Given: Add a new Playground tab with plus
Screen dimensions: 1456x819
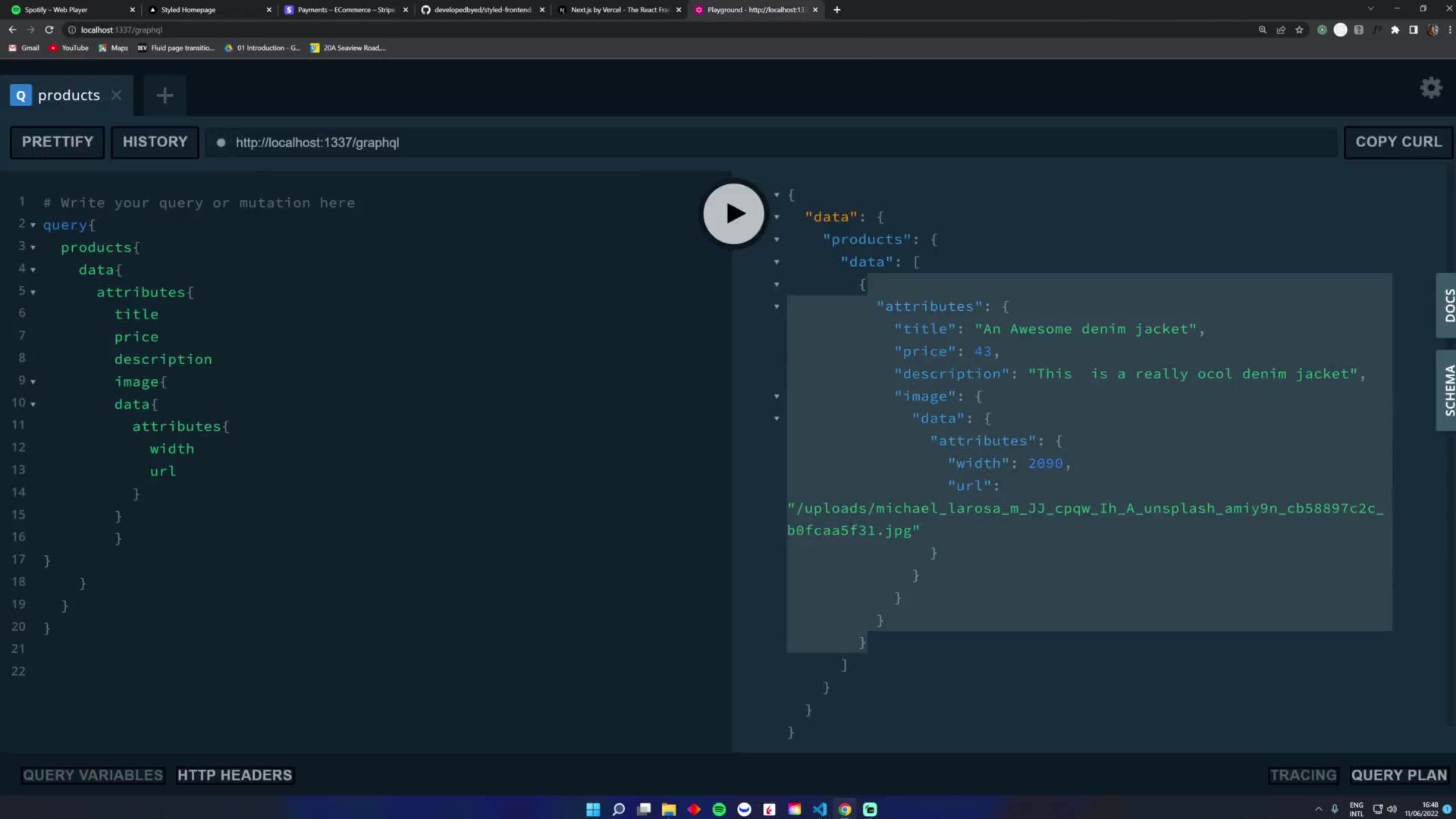Looking at the screenshot, I should click(x=165, y=95).
